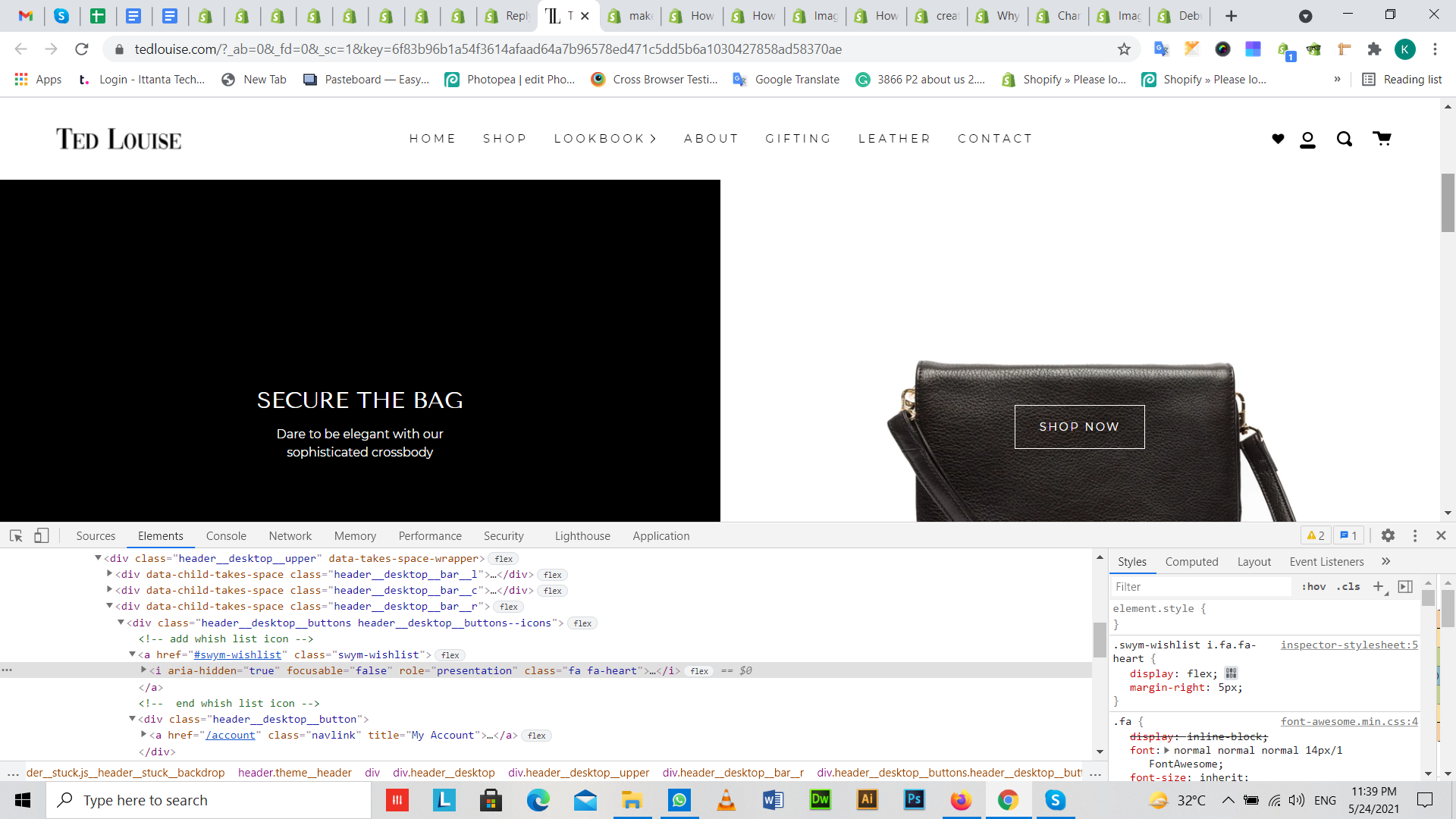1456x819 pixels.
Task: Switch to Console tab in DevTools
Action: (226, 536)
